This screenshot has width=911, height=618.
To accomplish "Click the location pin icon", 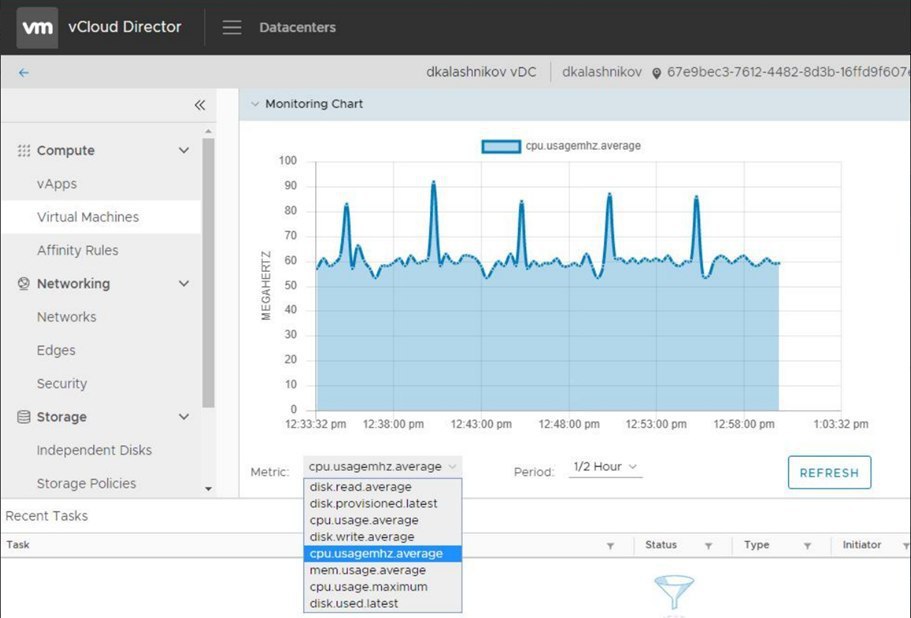I will (x=657, y=73).
